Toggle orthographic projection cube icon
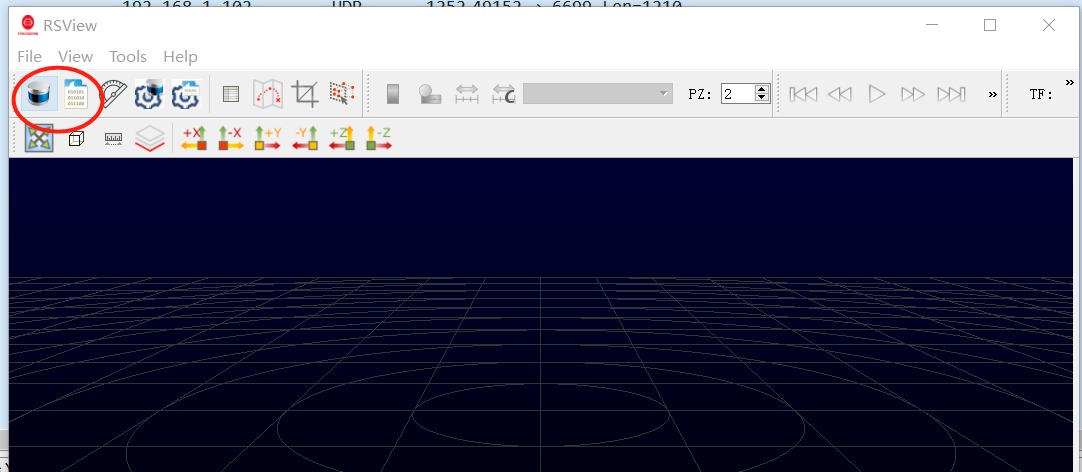The height and width of the screenshot is (472, 1082). tap(76, 139)
